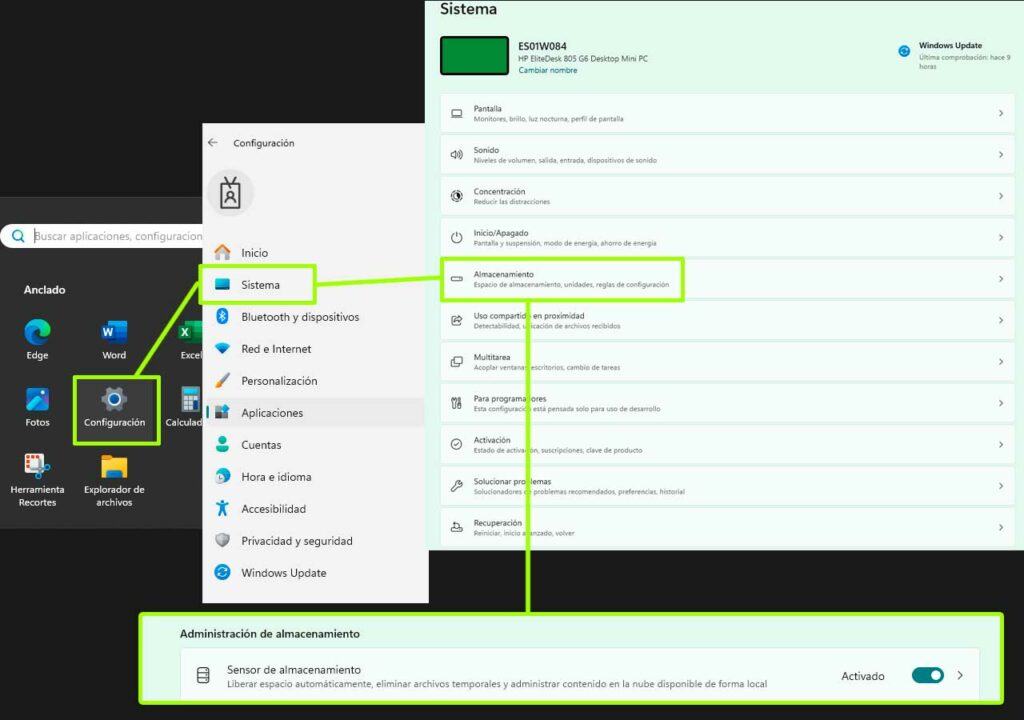The width and height of the screenshot is (1024, 720).
Task: Click the Configuración gear icon
Action: (115, 400)
